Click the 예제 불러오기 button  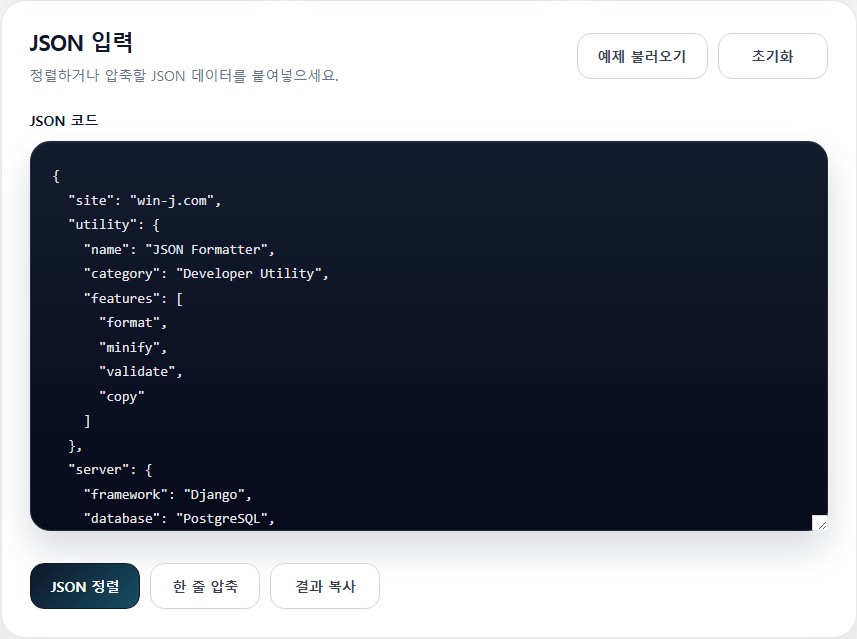click(642, 56)
